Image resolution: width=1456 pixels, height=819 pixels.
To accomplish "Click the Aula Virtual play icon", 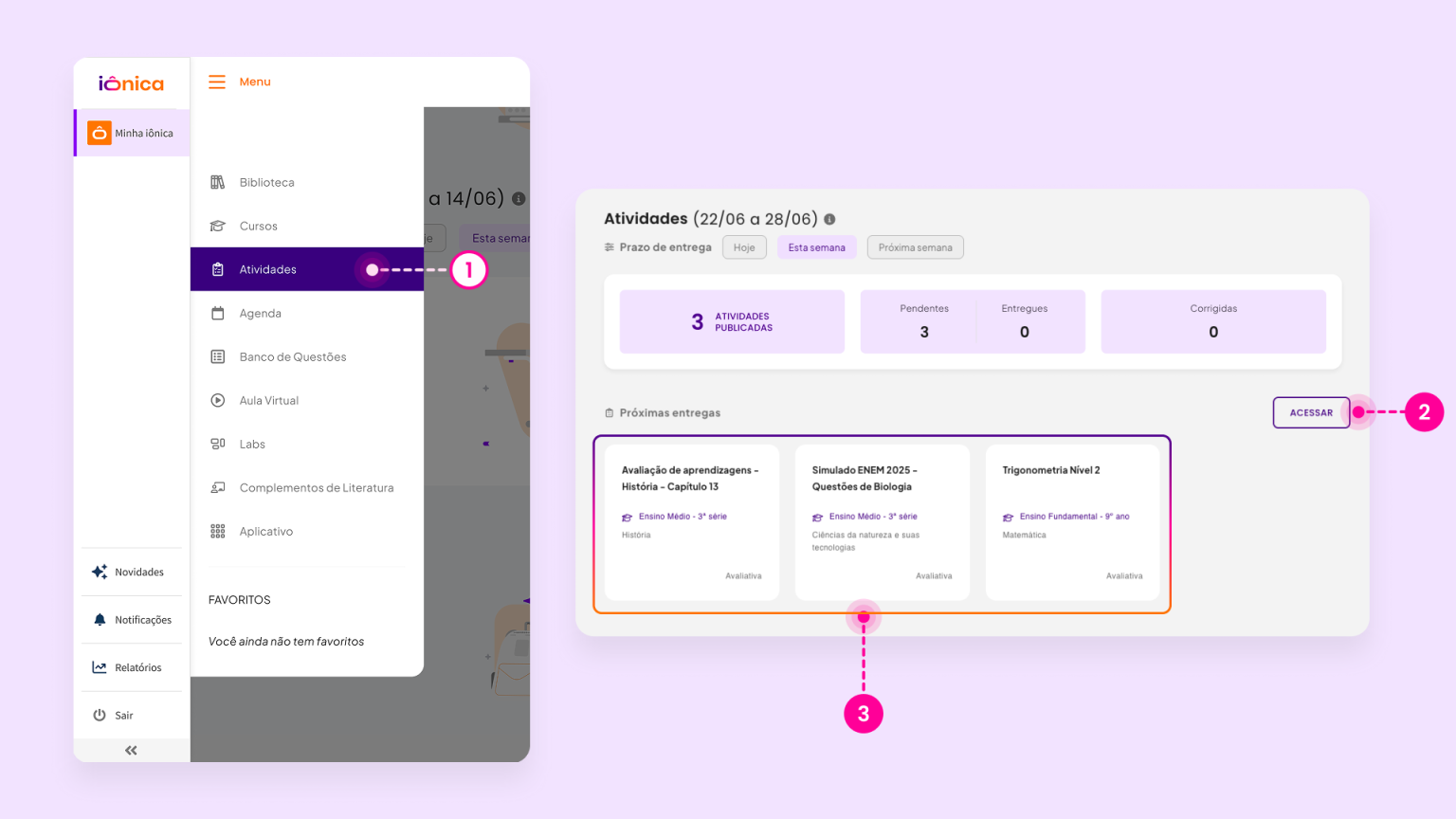I will click(218, 400).
